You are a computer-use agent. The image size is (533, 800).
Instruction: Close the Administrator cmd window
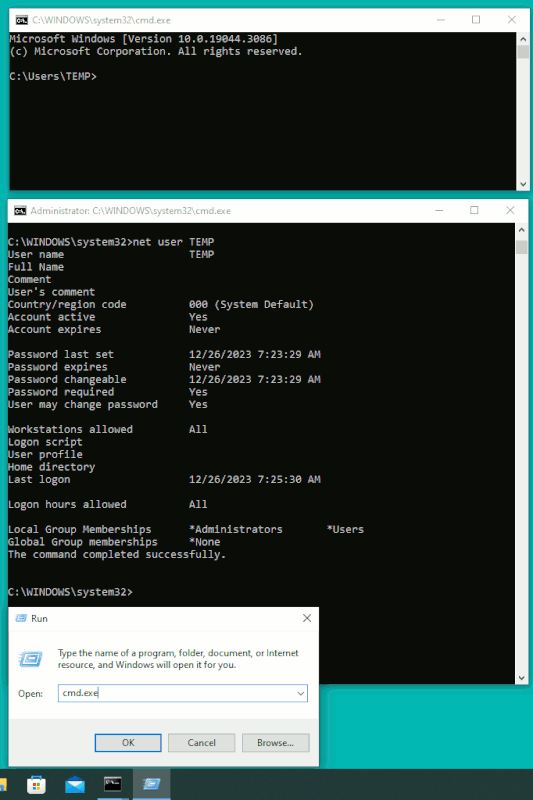coord(510,210)
